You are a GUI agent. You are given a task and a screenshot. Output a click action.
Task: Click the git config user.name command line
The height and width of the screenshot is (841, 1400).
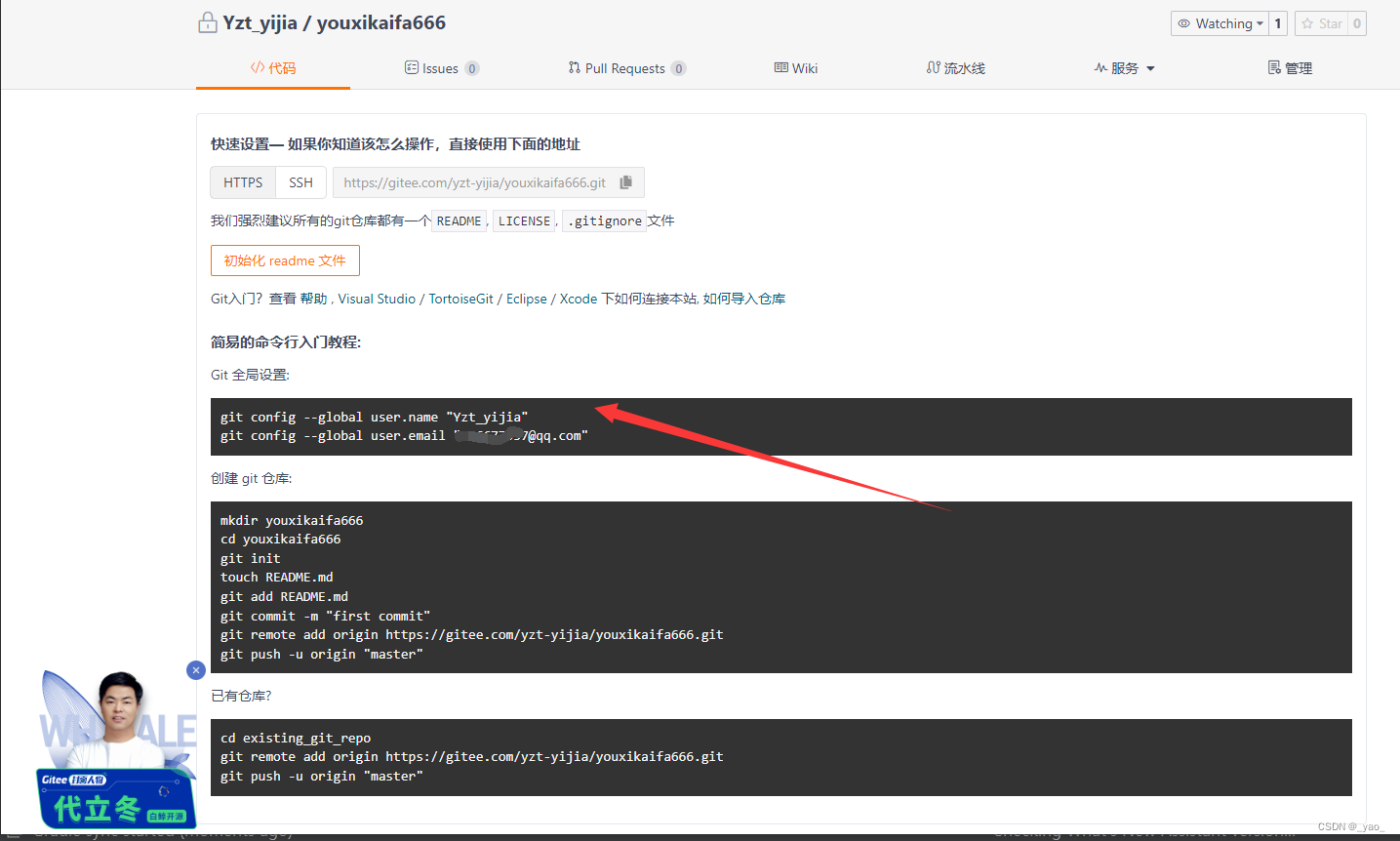(x=374, y=417)
